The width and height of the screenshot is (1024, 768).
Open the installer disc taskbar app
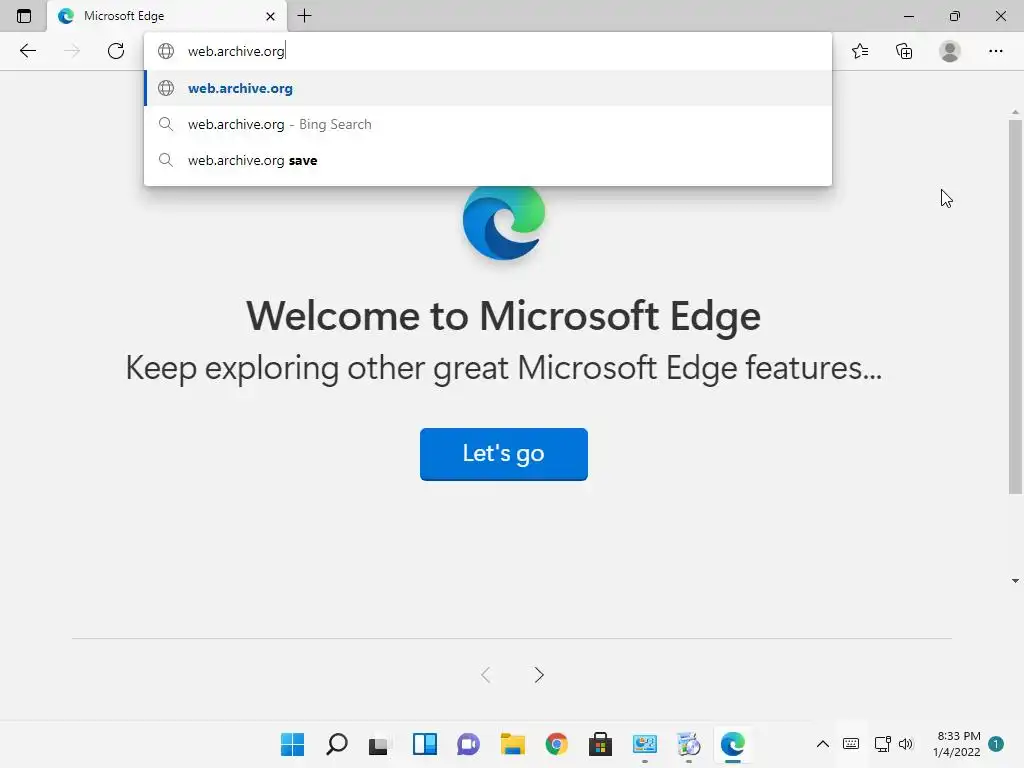688,744
